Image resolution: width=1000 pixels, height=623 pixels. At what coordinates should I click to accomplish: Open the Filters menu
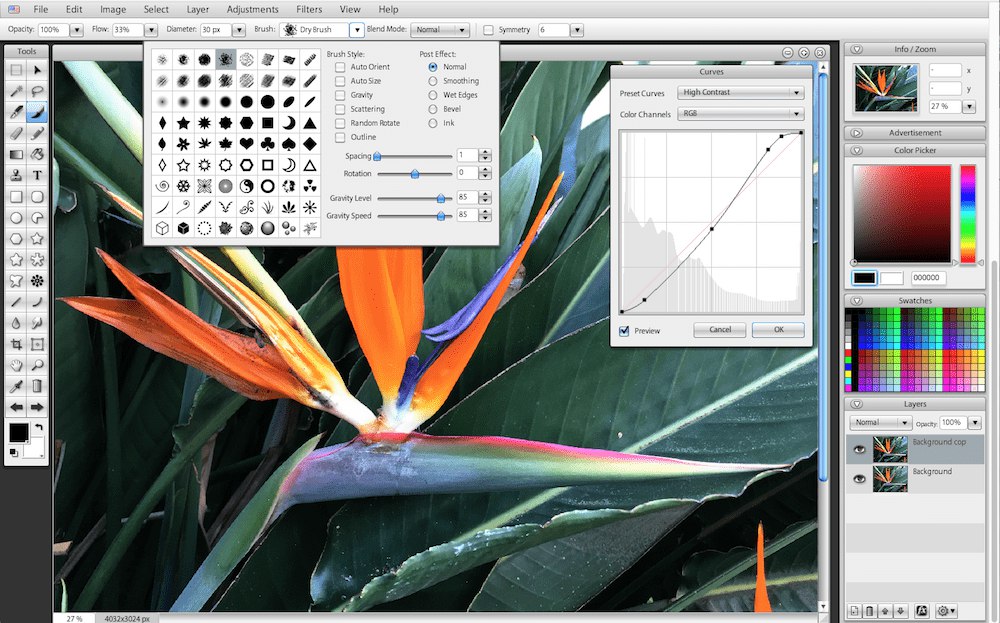309,10
